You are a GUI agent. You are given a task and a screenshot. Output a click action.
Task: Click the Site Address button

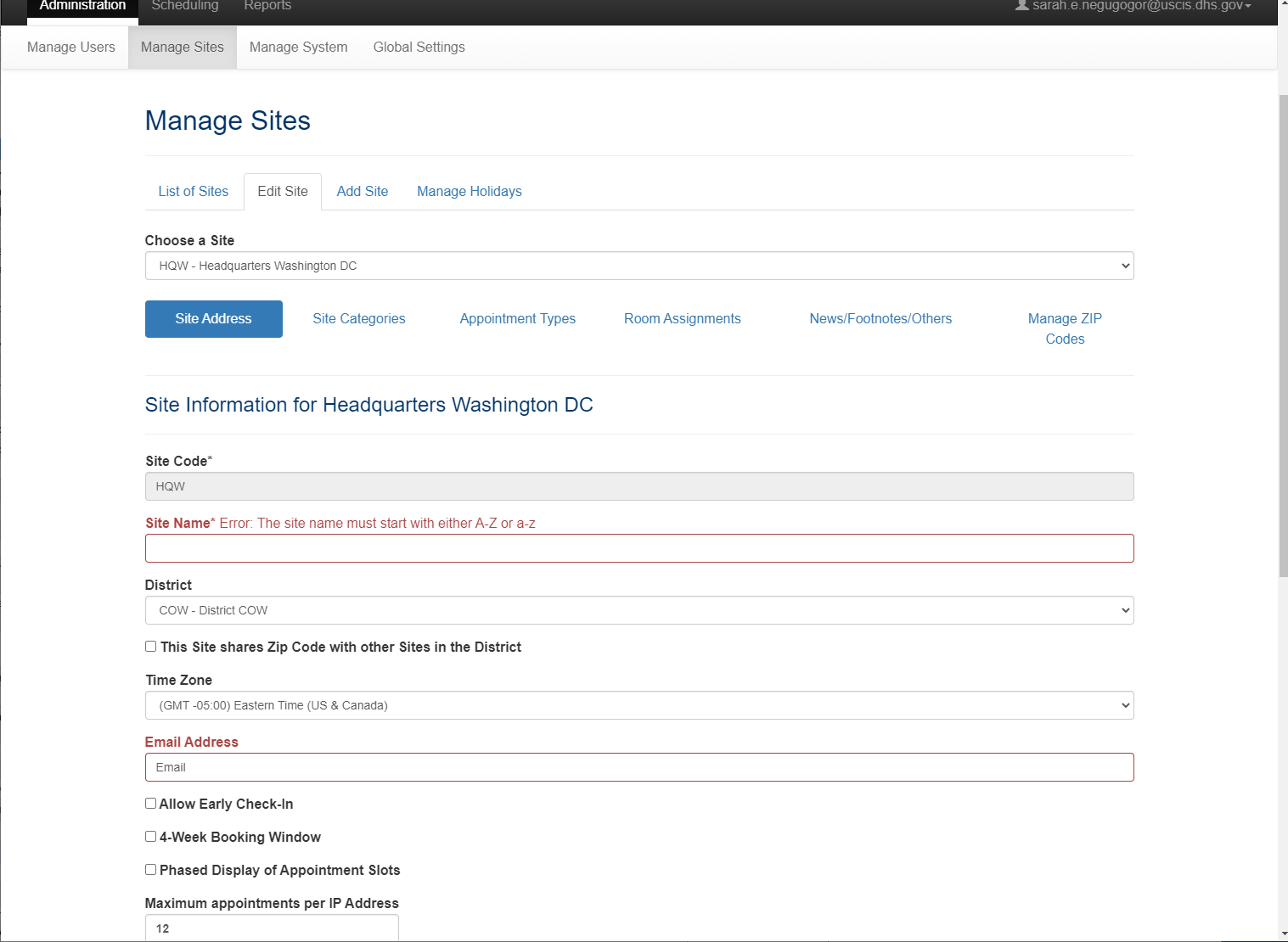click(214, 319)
